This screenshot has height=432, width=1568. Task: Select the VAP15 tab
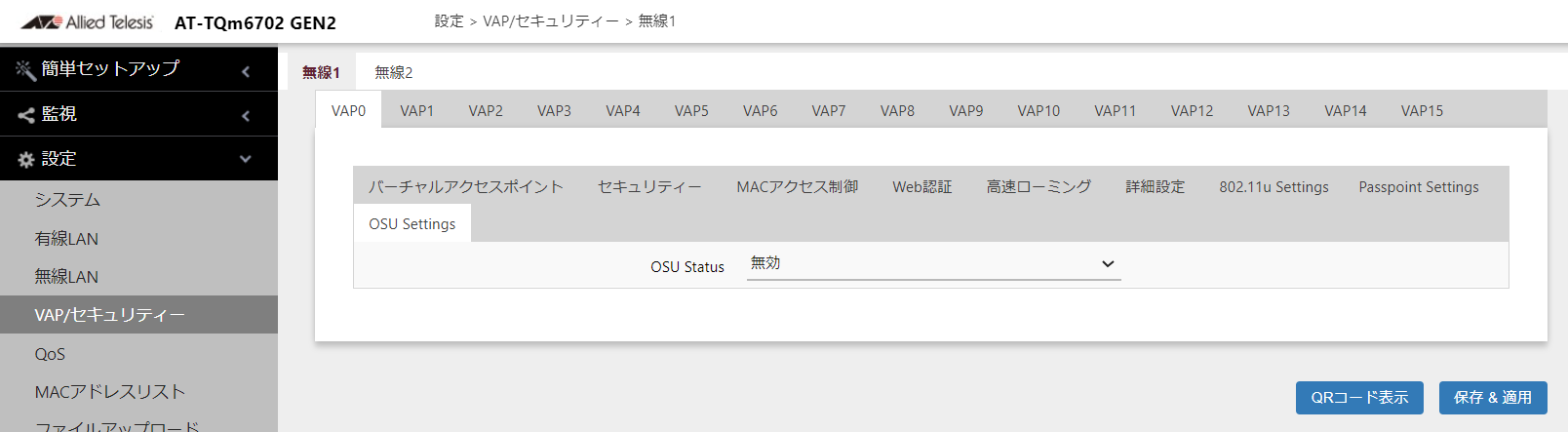(1422, 110)
